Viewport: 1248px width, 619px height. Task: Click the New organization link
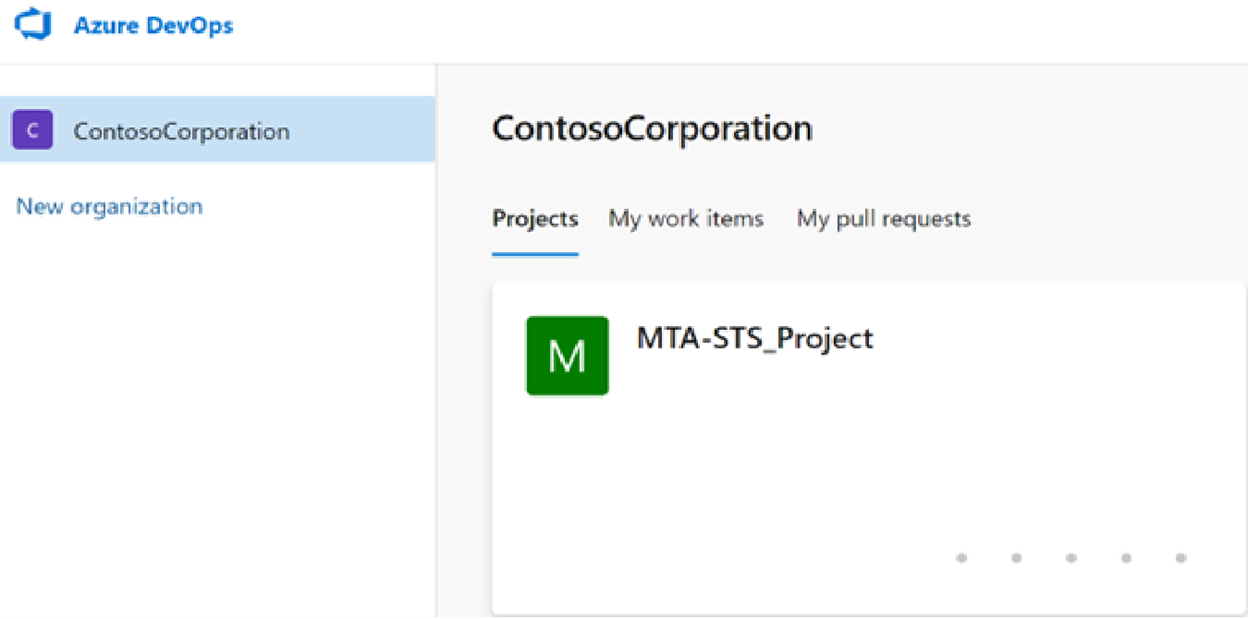(x=109, y=206)
